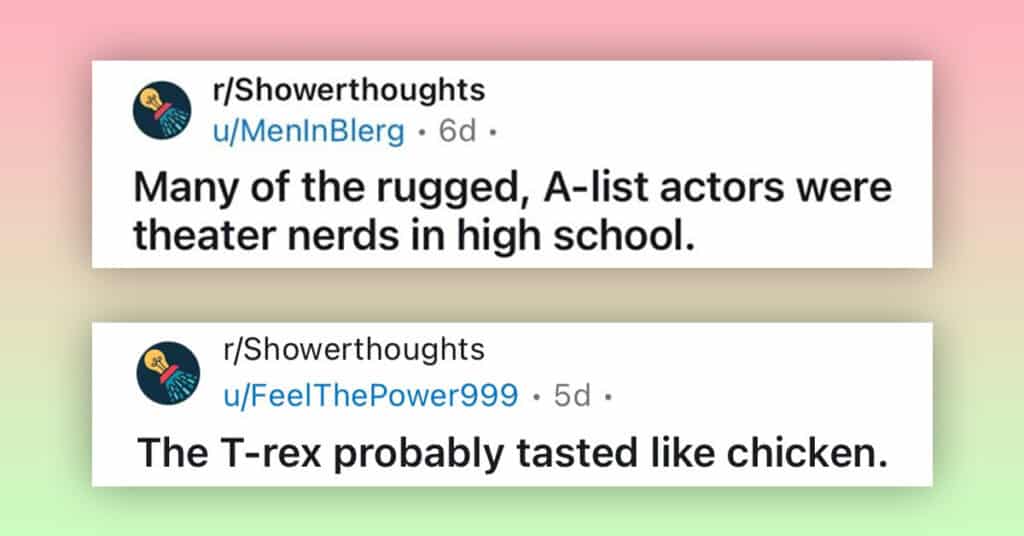Open the post about rugged A-list actors
The image size is (1024, 536).
(512, 211)
